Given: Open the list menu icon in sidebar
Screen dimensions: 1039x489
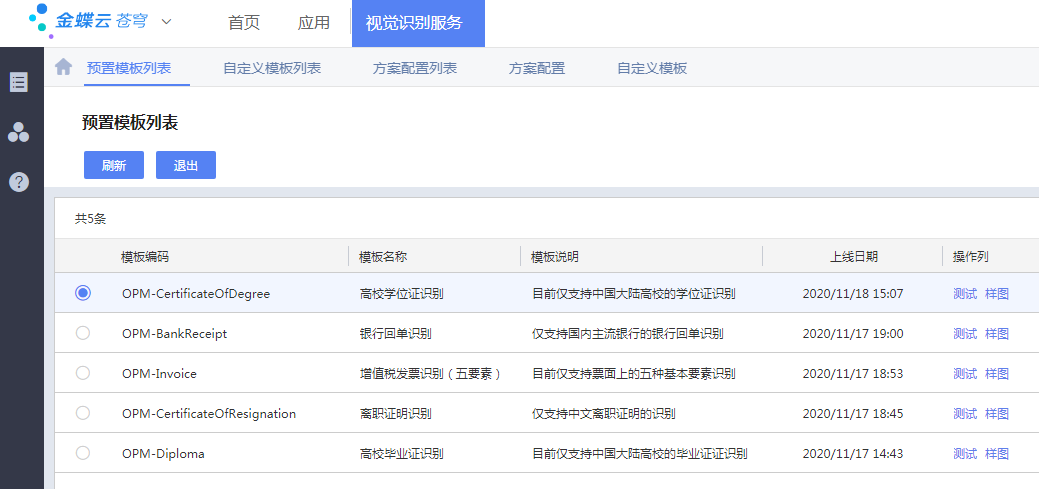Looking at the screenshot, I should point(19,82).
